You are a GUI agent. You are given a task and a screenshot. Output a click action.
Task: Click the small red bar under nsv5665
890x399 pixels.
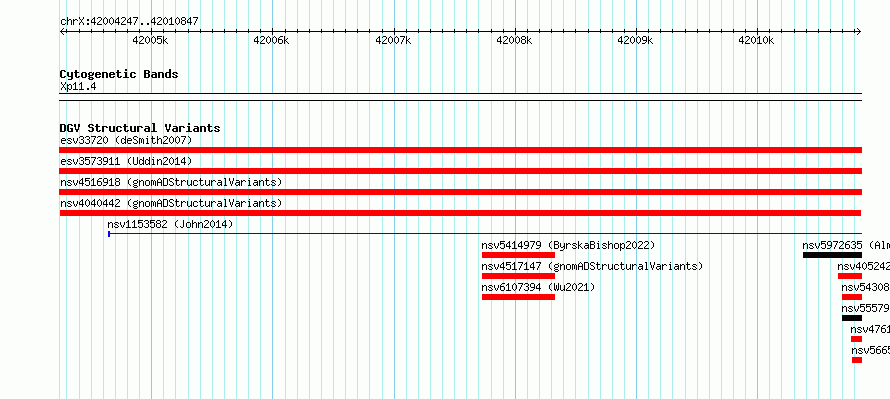click(857, 360)
